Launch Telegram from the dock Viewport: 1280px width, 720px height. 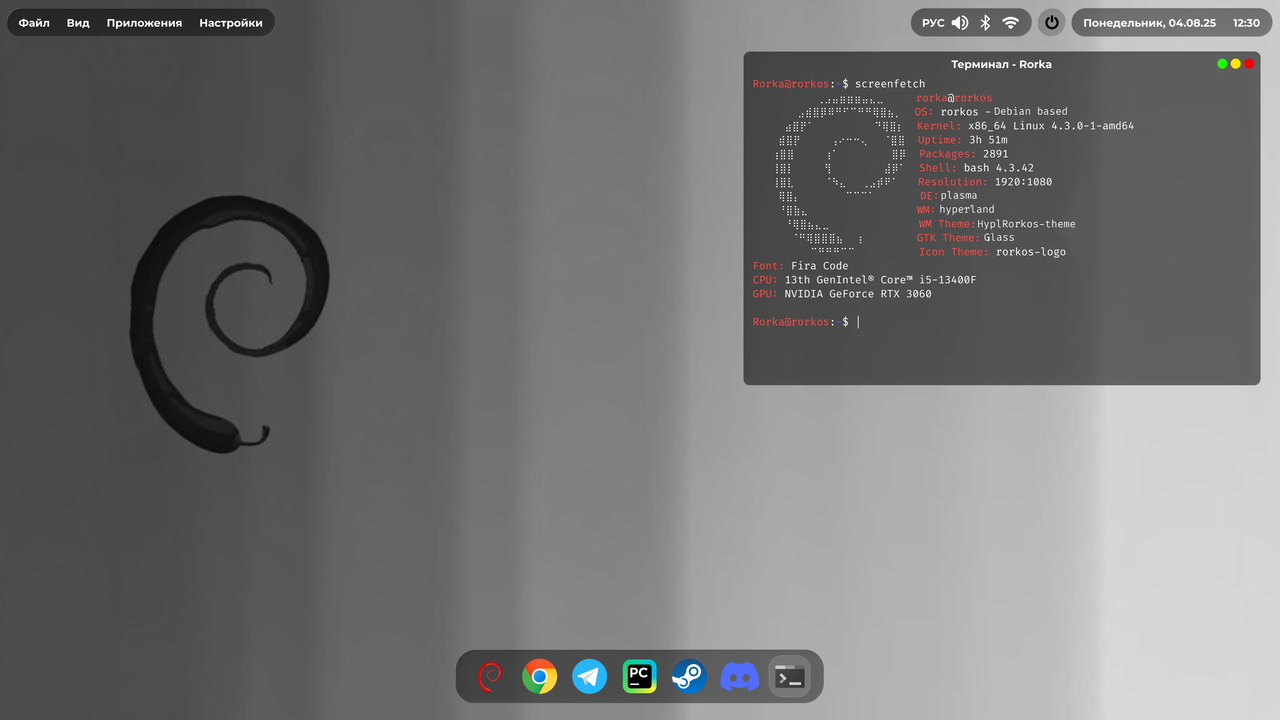coord(590,677)
